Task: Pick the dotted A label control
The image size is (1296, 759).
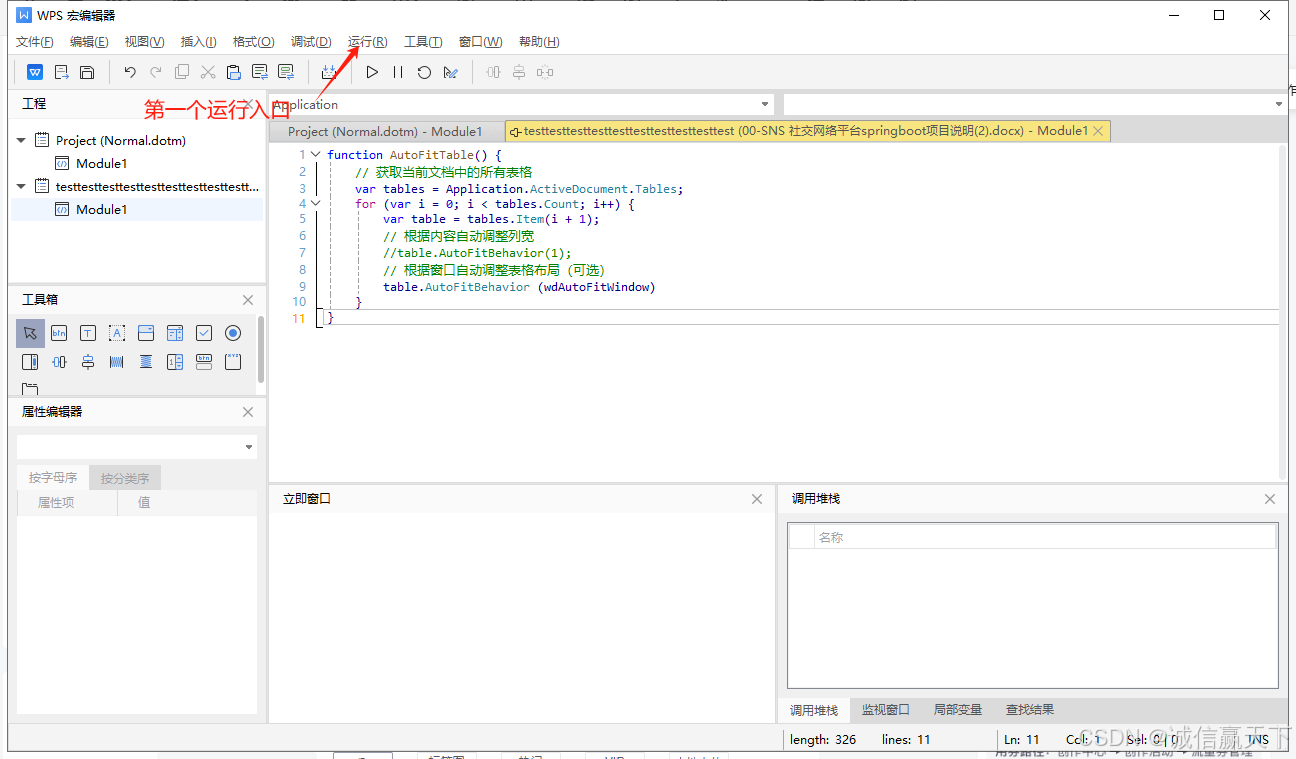Action: pyautogui.click(x=117, y=333)
